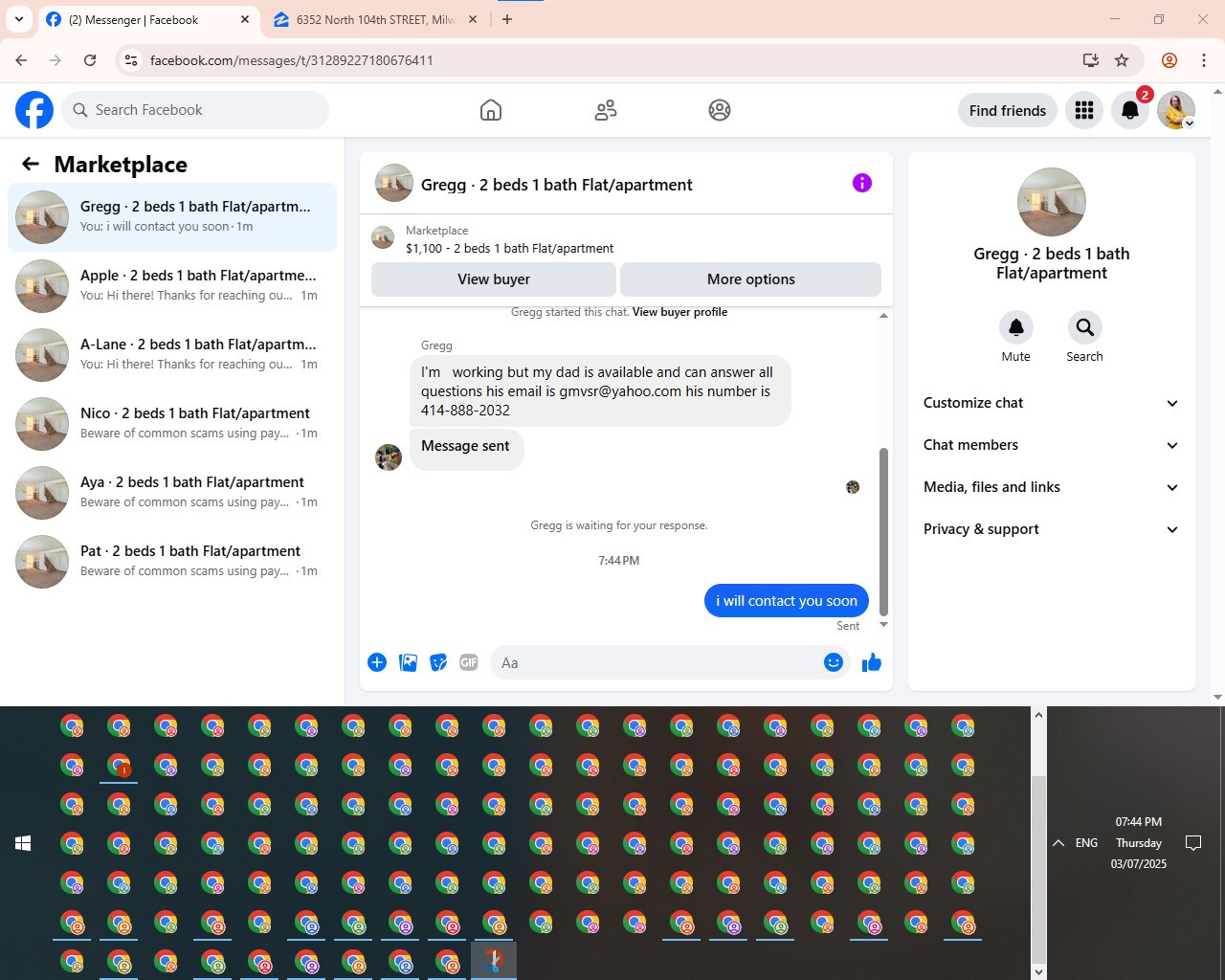Viewport: 1225px width, 980px height.
Task: Reload the page in Chrome
Action: (x=90, y=60)
